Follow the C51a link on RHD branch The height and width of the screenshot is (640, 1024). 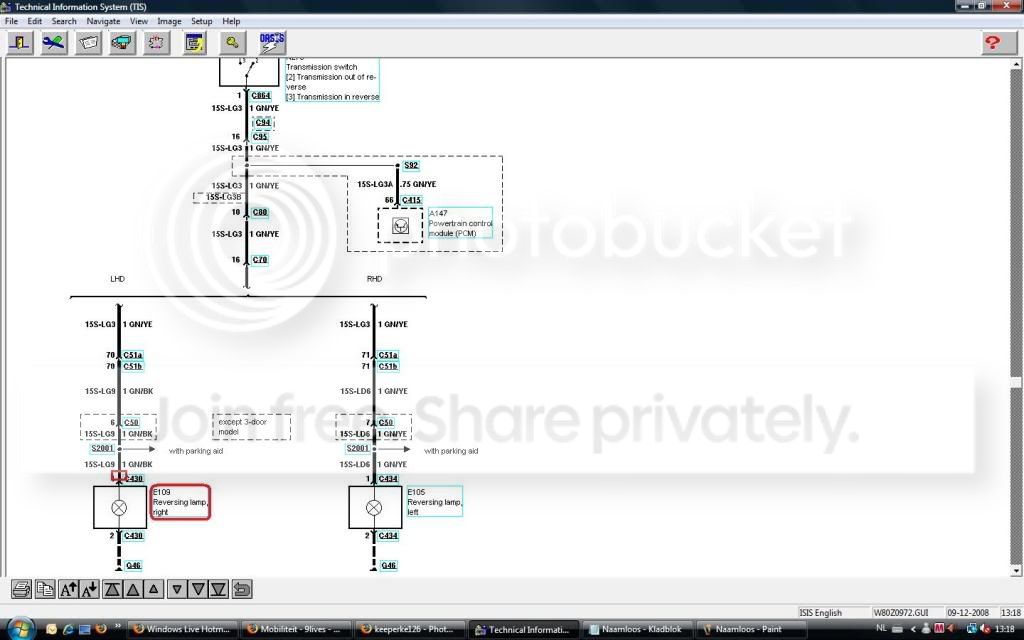click(x=388, y=355)
